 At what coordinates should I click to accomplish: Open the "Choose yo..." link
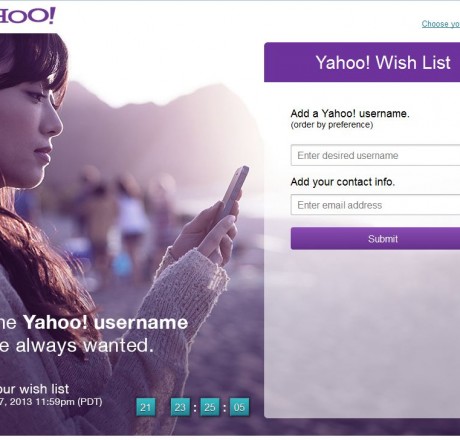click(x=441, y=24)
